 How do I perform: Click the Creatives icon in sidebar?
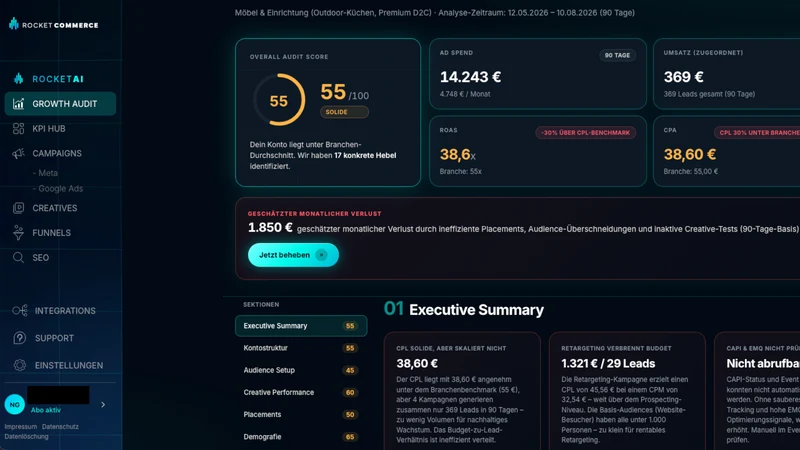18,208
